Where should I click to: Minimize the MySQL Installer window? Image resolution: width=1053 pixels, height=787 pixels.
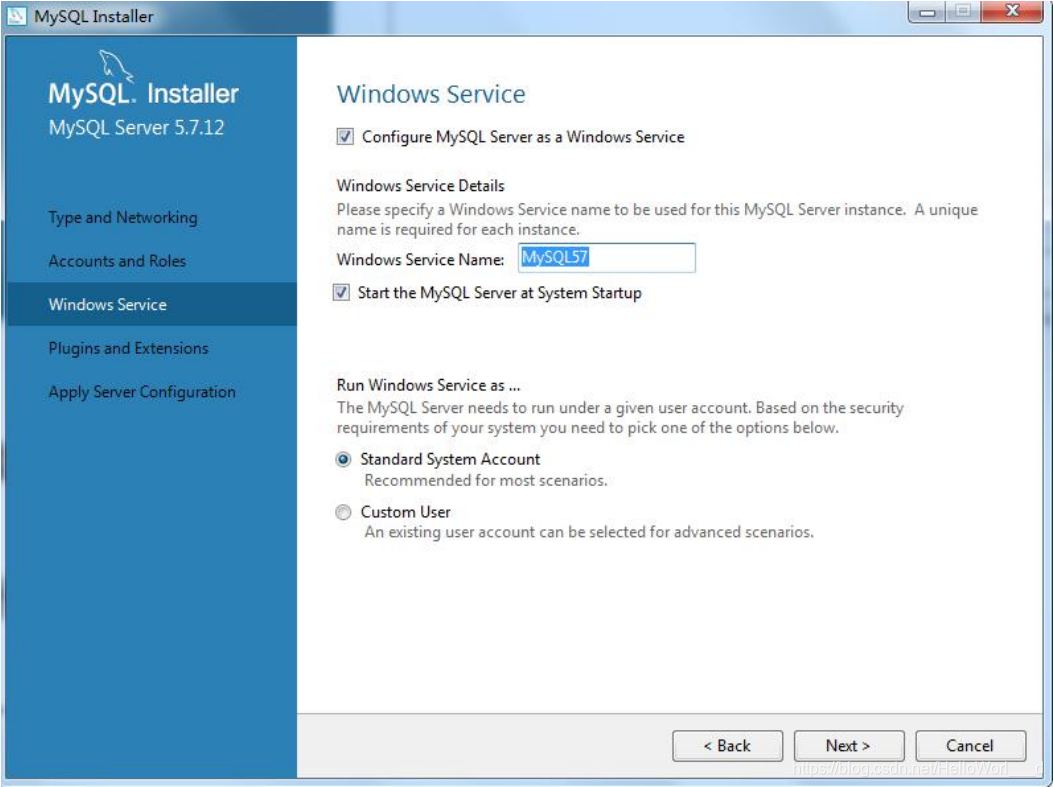[x=927, y=11]
